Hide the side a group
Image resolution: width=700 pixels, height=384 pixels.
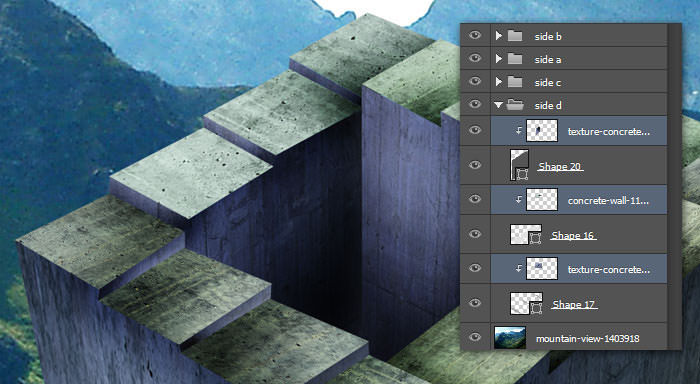coord(475,58)
